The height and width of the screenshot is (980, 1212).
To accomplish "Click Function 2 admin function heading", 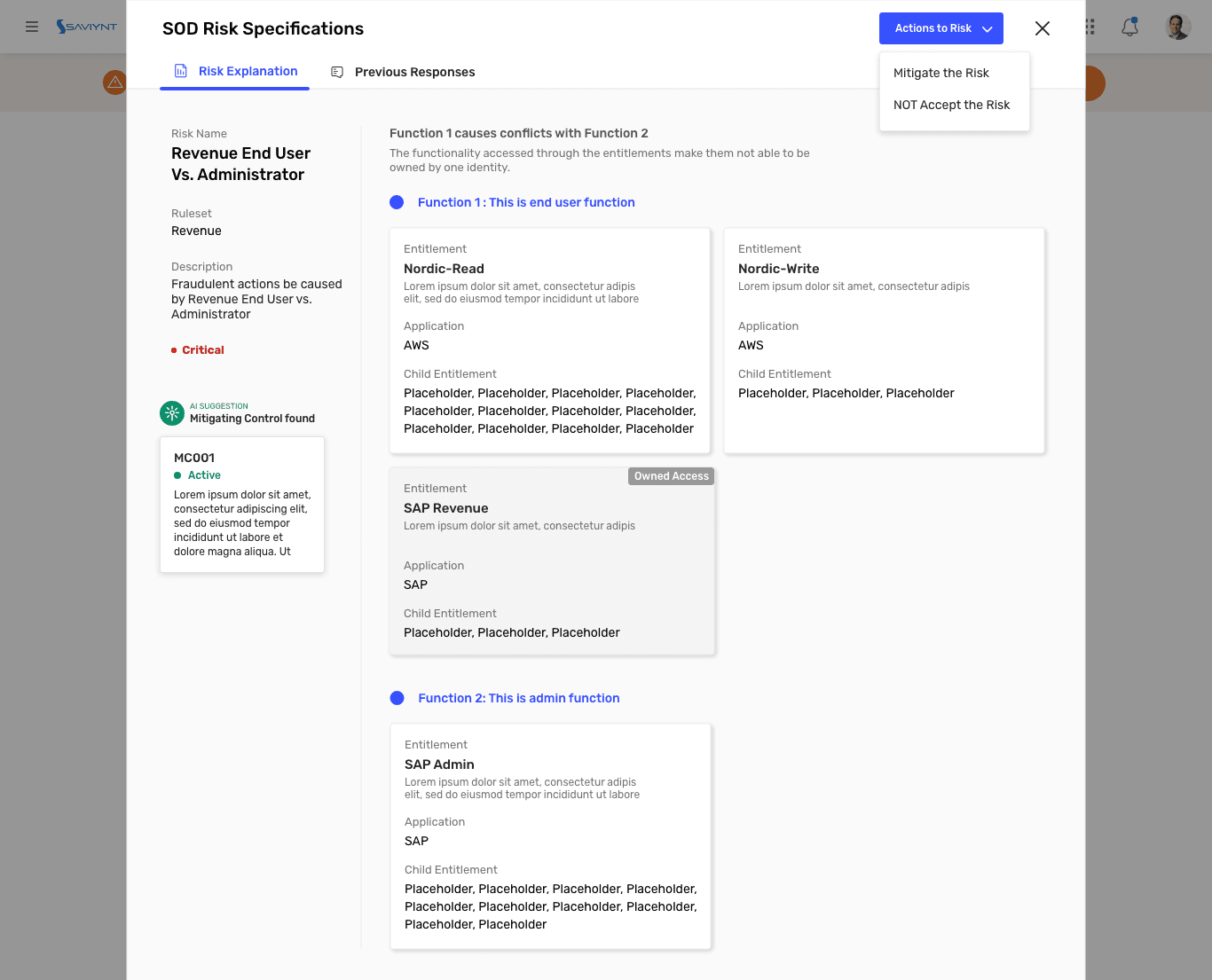I will [519, 698].
